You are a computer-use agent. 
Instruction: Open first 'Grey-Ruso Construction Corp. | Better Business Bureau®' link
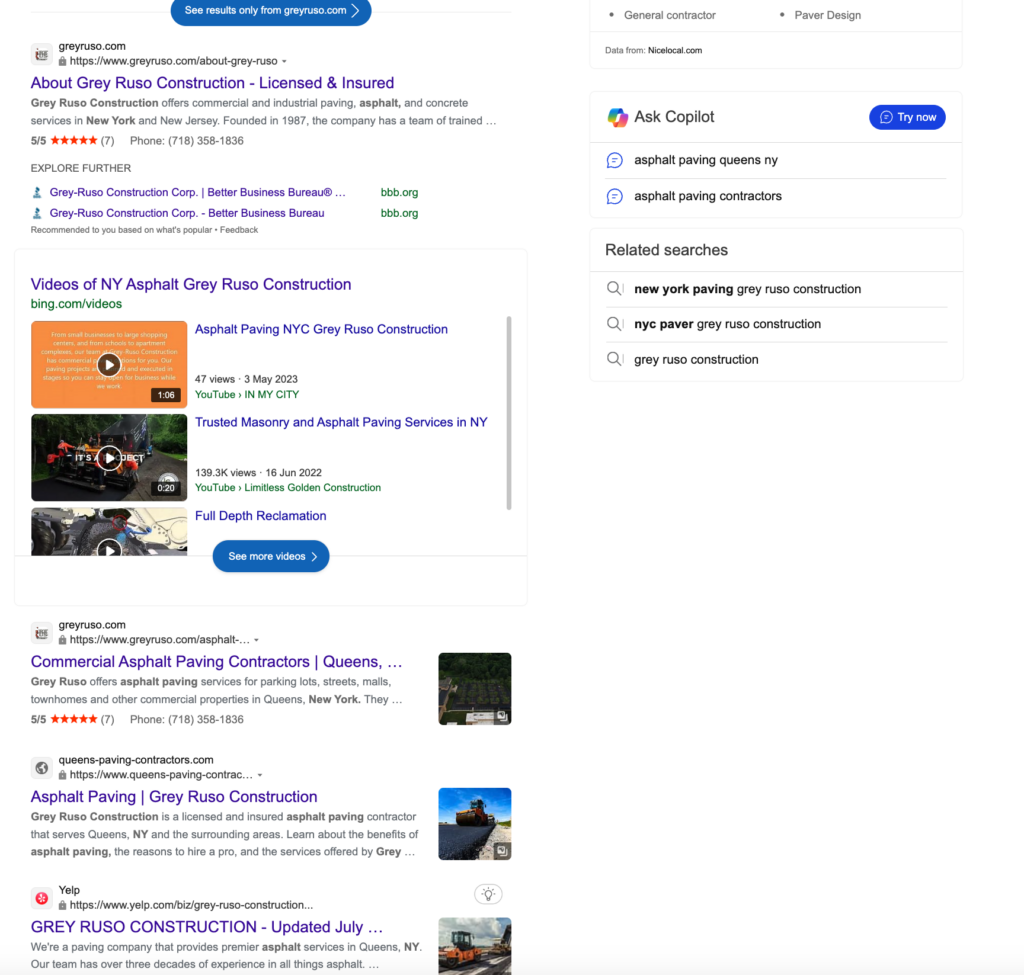[197, 193]
